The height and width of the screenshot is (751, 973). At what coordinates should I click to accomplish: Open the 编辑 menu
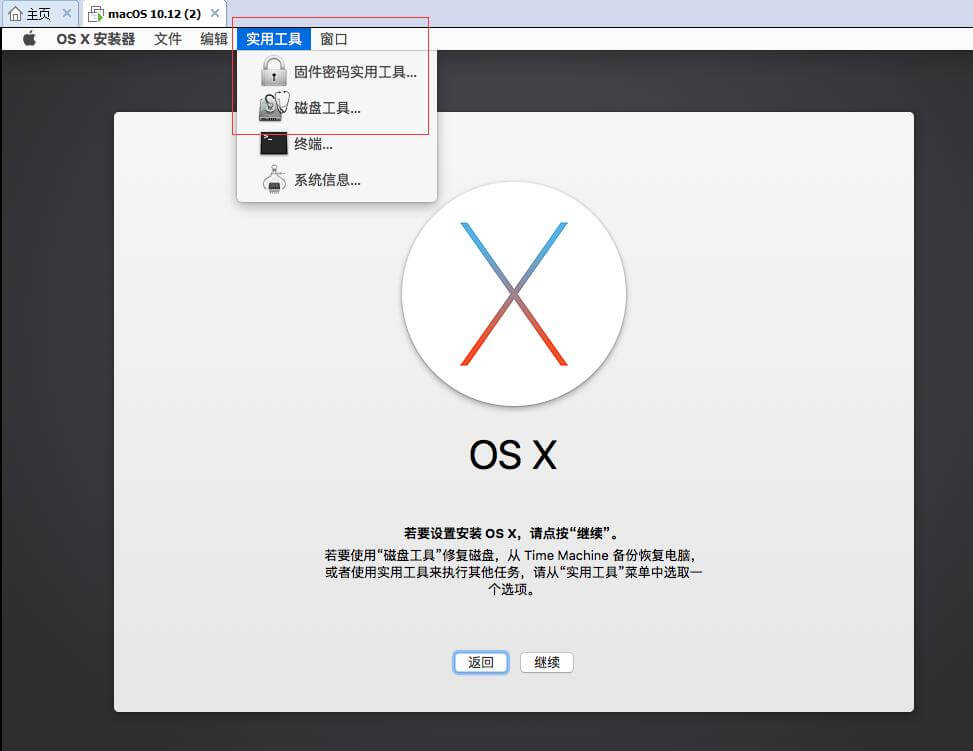(x=214, y=39)
